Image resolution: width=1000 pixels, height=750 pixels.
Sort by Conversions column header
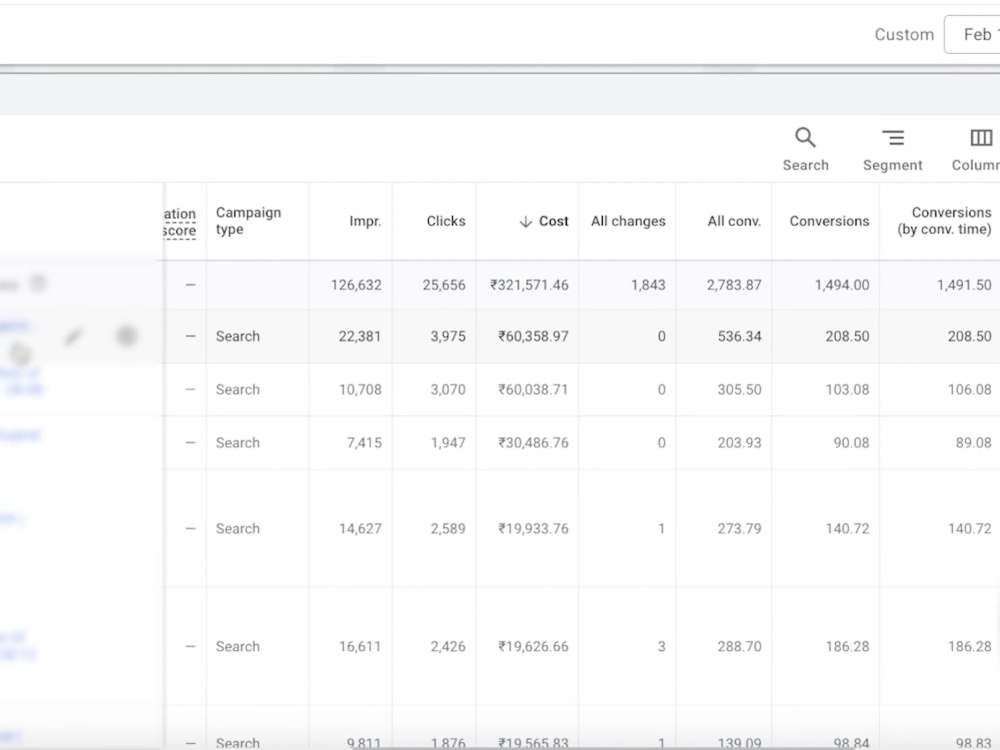(x=829, y=221)
